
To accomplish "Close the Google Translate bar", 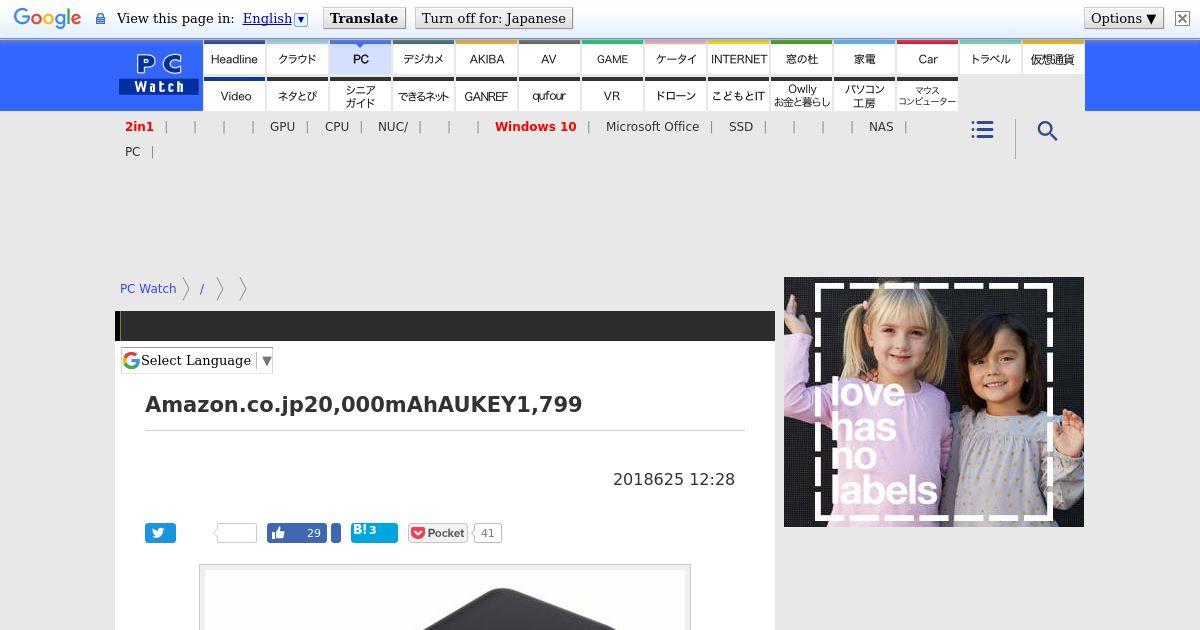I will tap(1181, 18).
